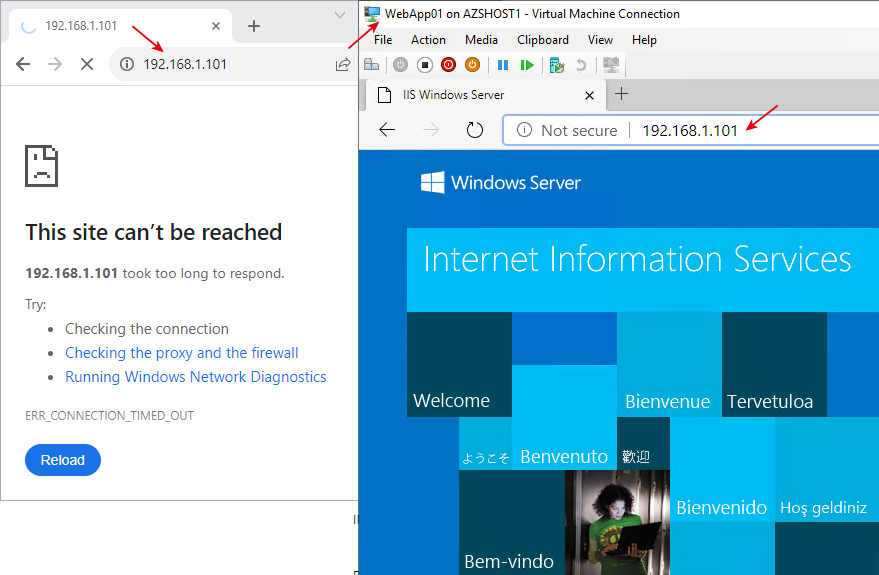Click the ようこそ tile
Image resolution: width=879 pixels, height=575 pixels.
tap(485, 444)
